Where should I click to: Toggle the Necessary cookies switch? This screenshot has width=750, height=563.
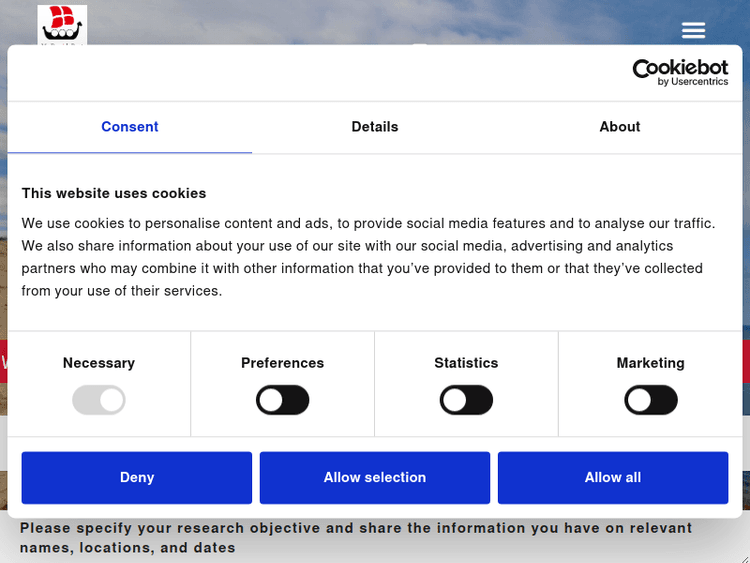[x=99, y=401]
